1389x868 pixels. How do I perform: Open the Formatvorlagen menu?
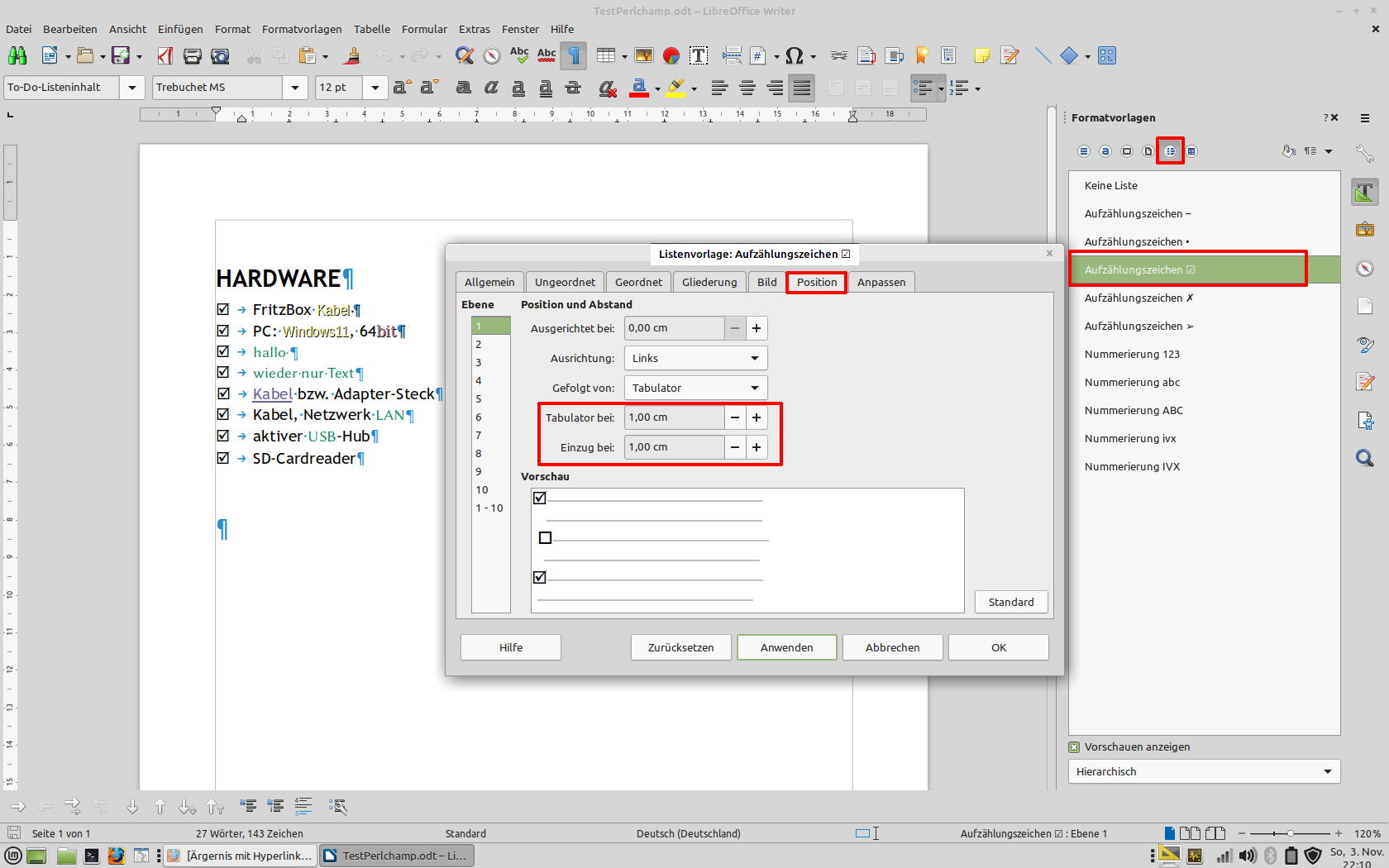(302, 29)
